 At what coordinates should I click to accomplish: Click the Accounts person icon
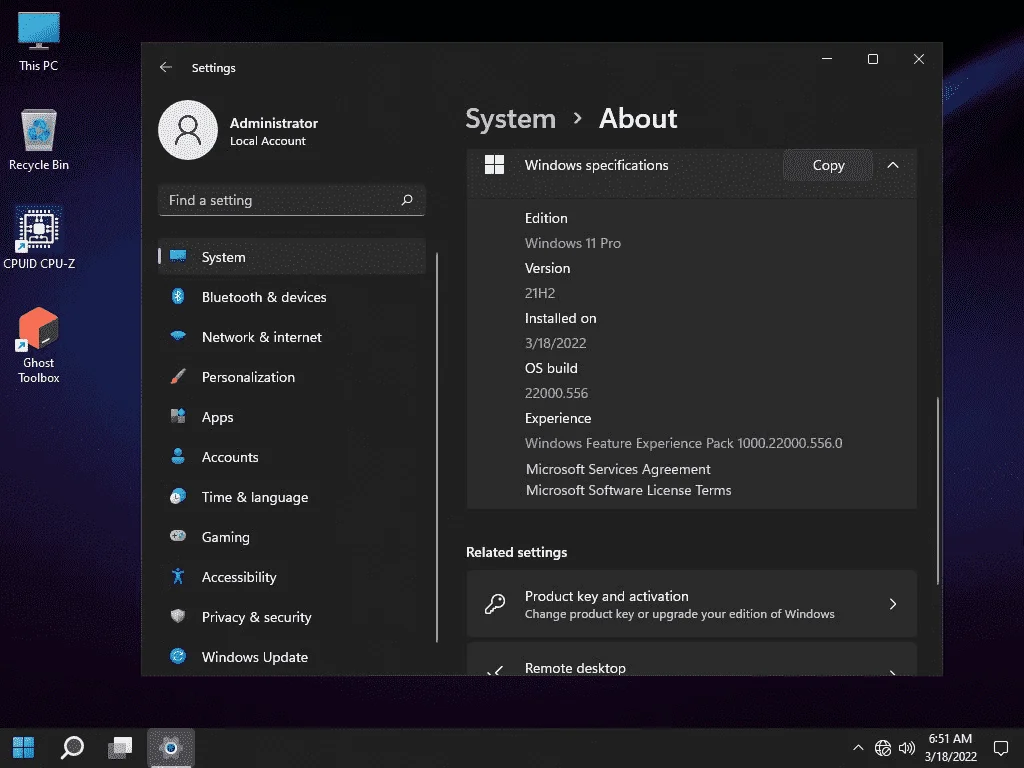tap(178, 456)
